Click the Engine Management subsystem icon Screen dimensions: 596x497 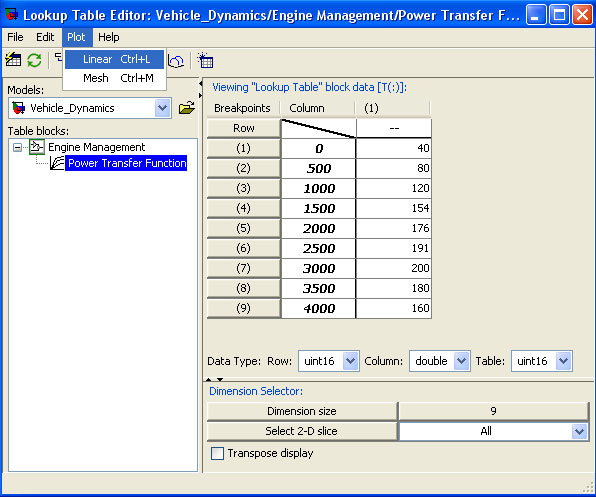click(37, 147)
